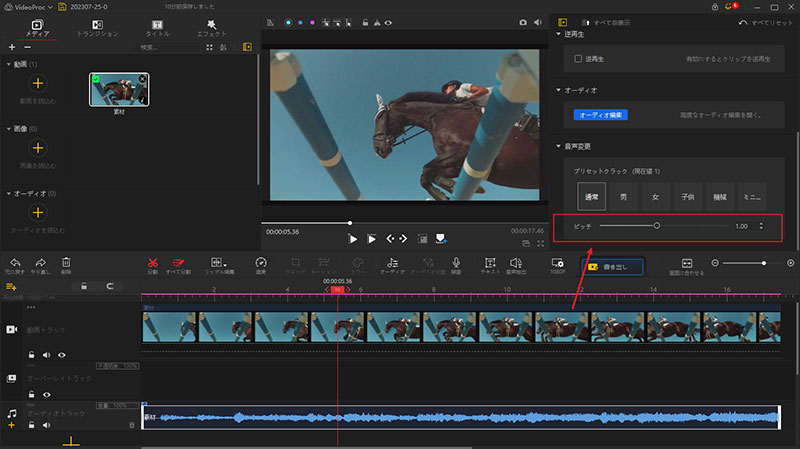
Task: Click the audio extract speaker icon
Action: point(516,263)
